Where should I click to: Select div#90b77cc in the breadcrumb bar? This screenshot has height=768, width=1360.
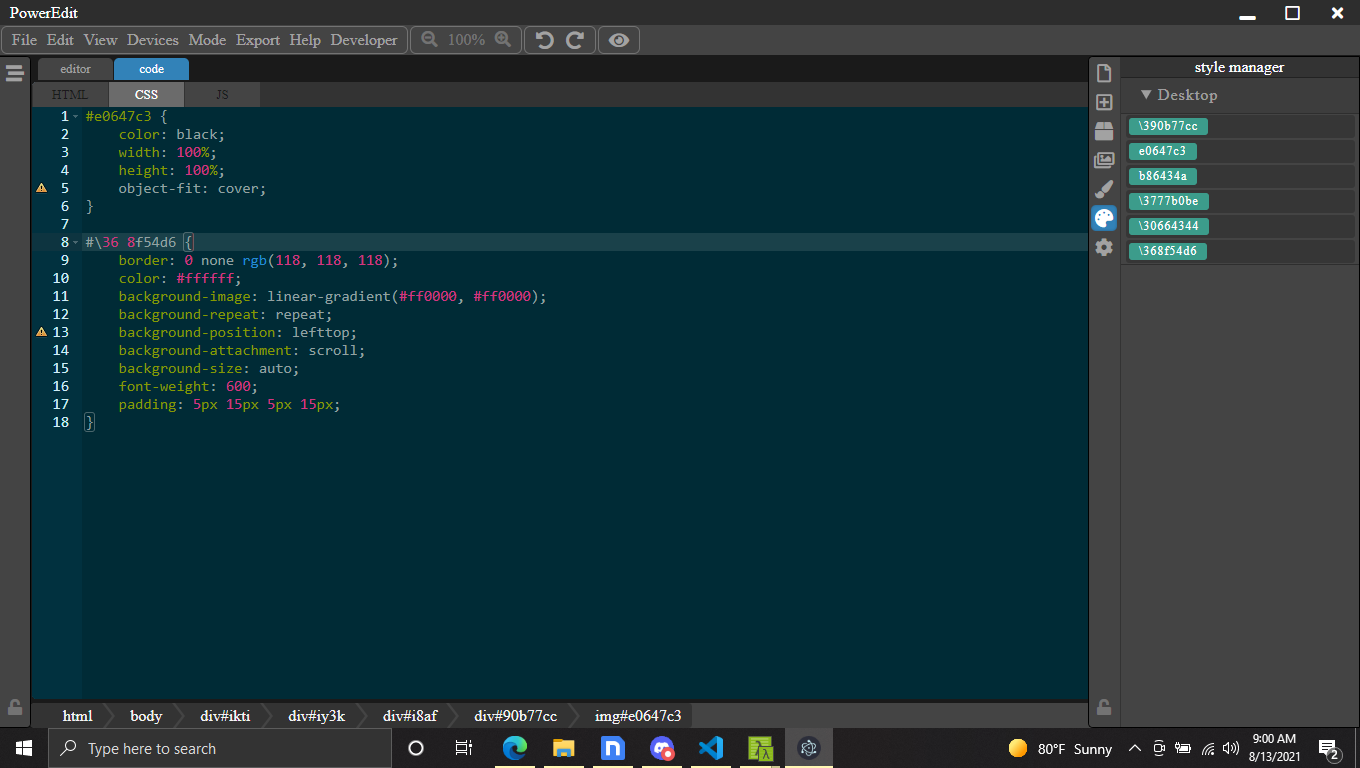[x=516, y=715]
